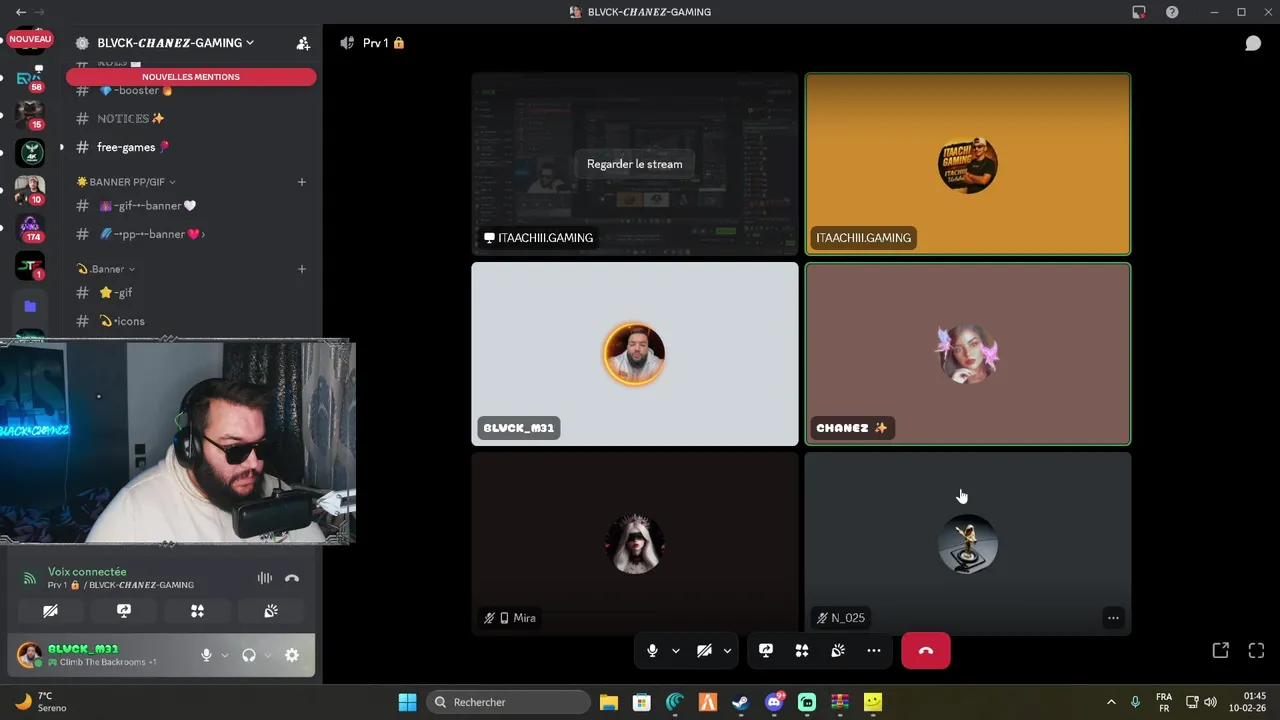Click the Rechercher taskbar search box
Viewport: 1280px width, 720px height.
[x=508, y=702]
